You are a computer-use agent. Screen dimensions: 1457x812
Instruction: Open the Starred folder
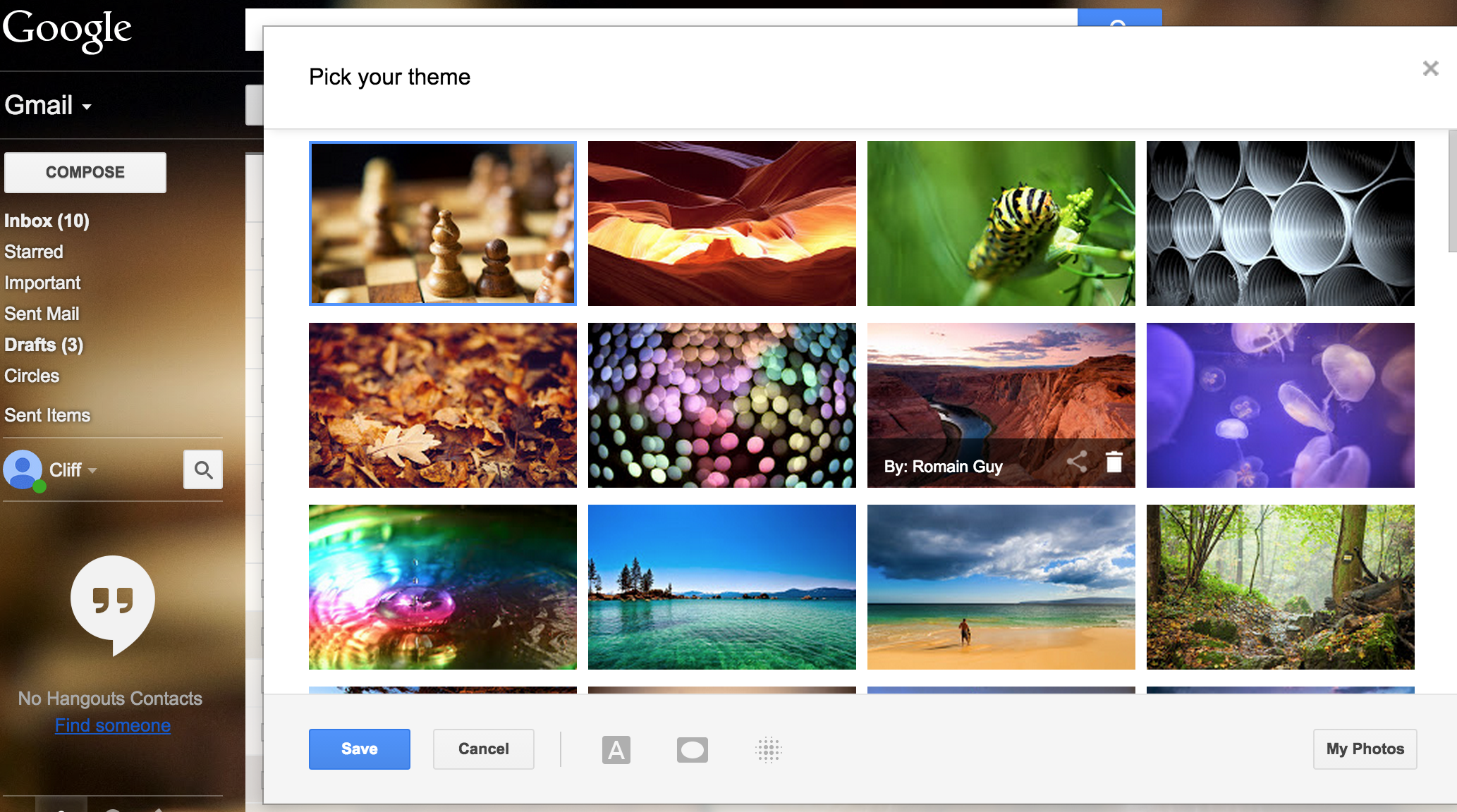click(34, 252)
